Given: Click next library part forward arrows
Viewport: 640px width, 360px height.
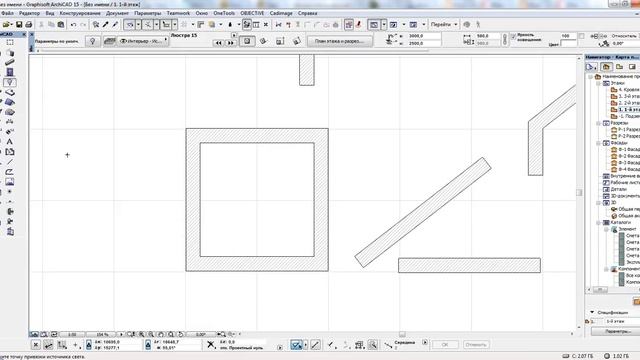Looking at the screenshot, I should [231, 42].
